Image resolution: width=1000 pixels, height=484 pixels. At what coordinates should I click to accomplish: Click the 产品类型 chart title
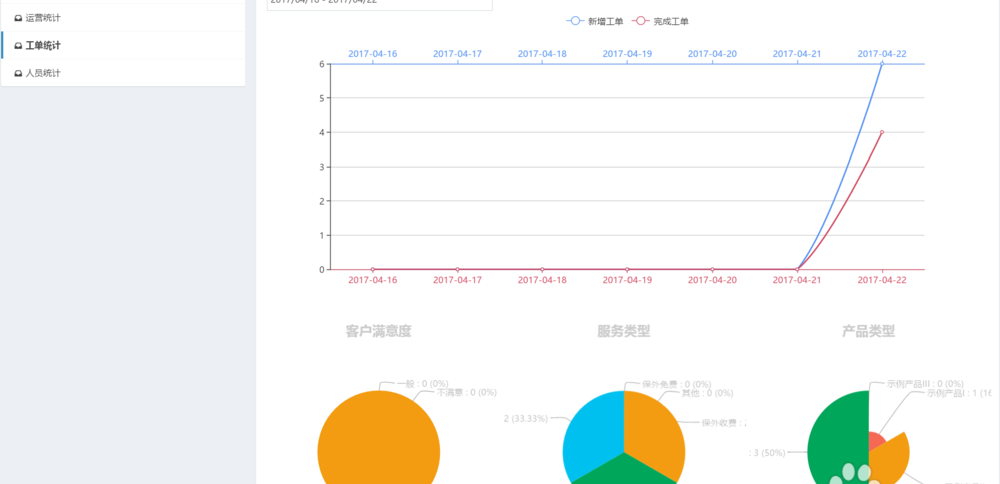tap(869, 331)
